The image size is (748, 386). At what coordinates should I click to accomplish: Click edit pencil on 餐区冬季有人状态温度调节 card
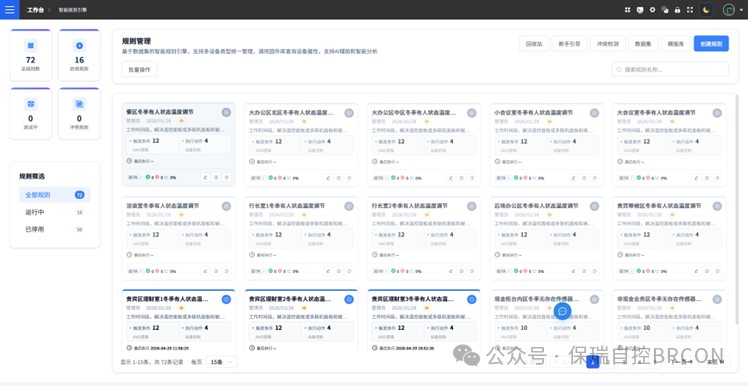tap(206, 177)
